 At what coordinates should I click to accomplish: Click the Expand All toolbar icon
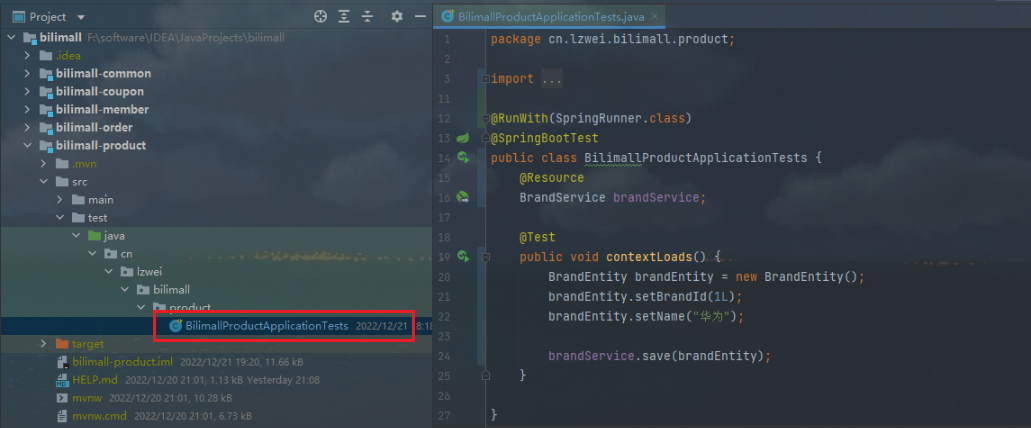point(344,16)
